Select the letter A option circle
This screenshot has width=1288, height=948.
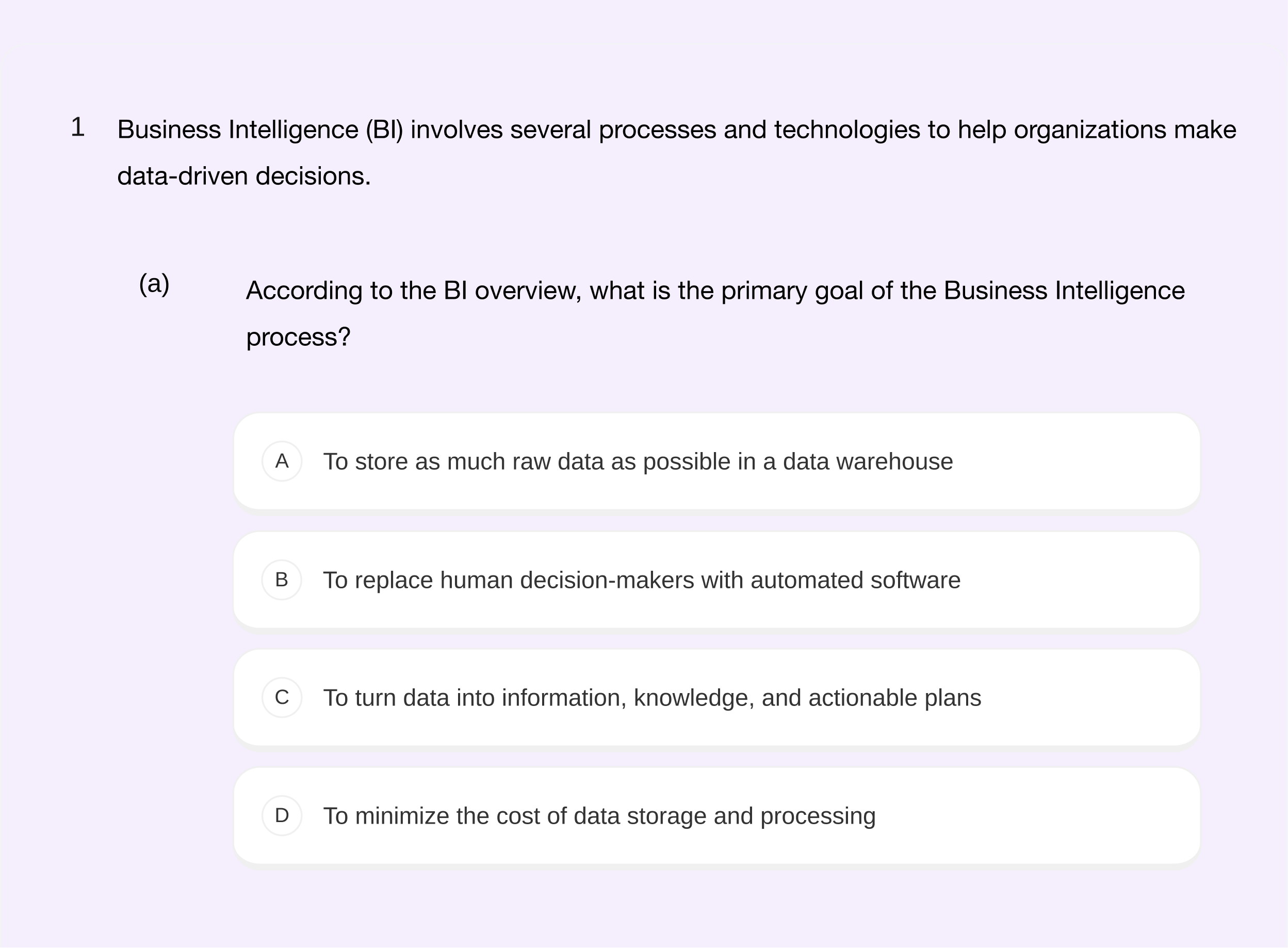(x=282, y=461)
